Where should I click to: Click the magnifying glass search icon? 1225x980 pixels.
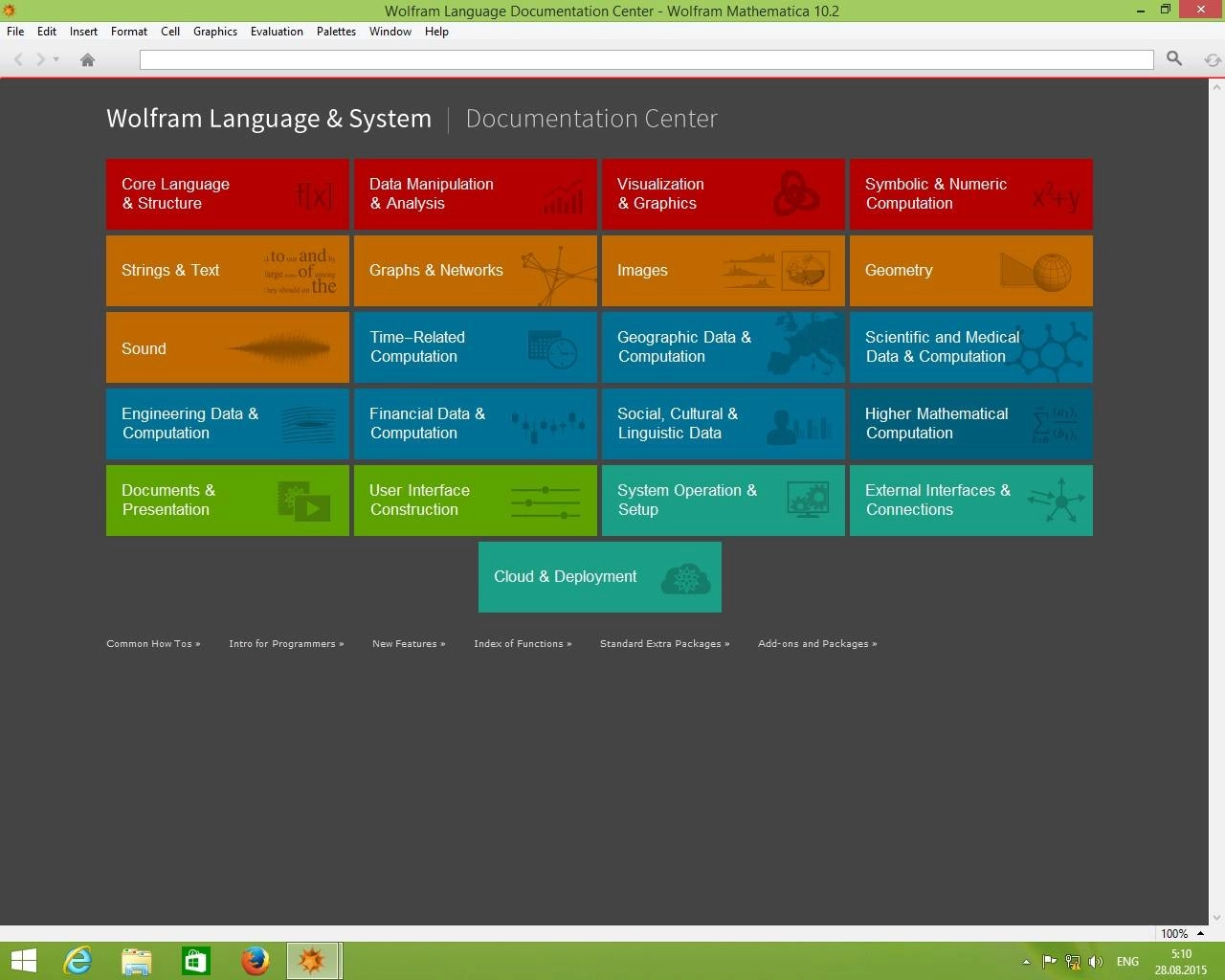tap(1174, 59)
